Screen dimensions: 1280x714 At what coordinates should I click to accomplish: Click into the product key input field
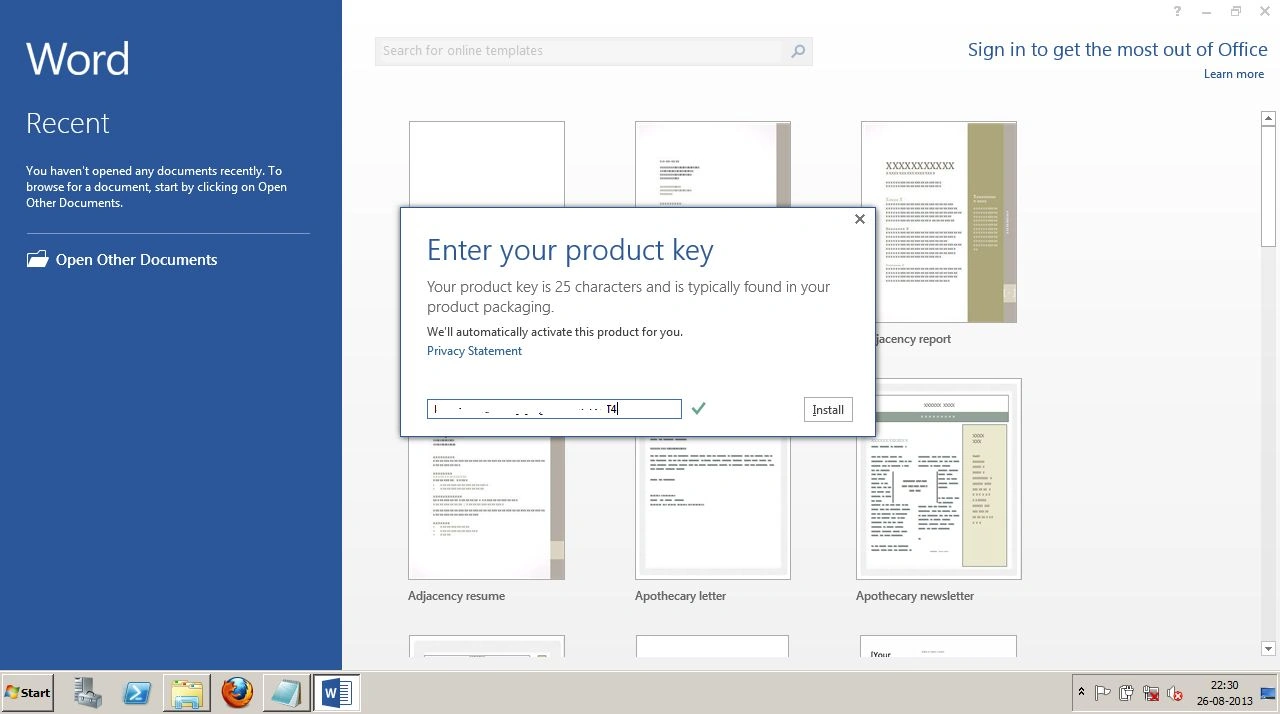point(554,409)
